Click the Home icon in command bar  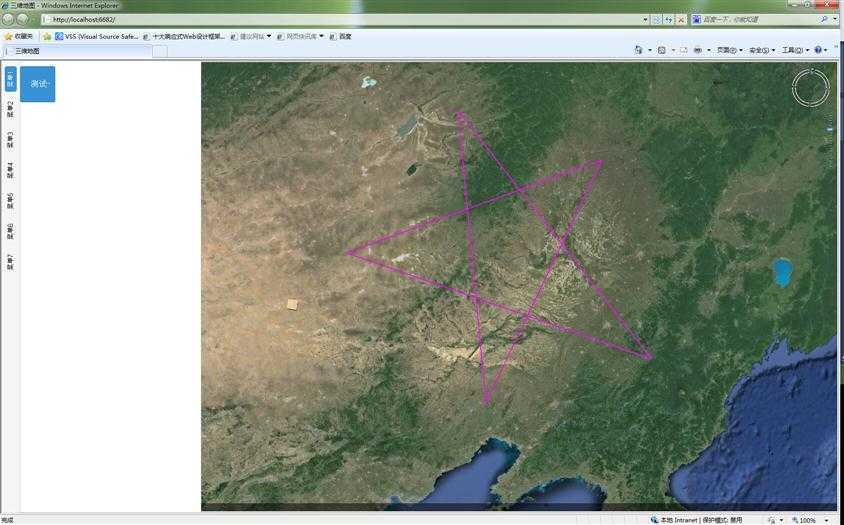[x=638, y=50]
